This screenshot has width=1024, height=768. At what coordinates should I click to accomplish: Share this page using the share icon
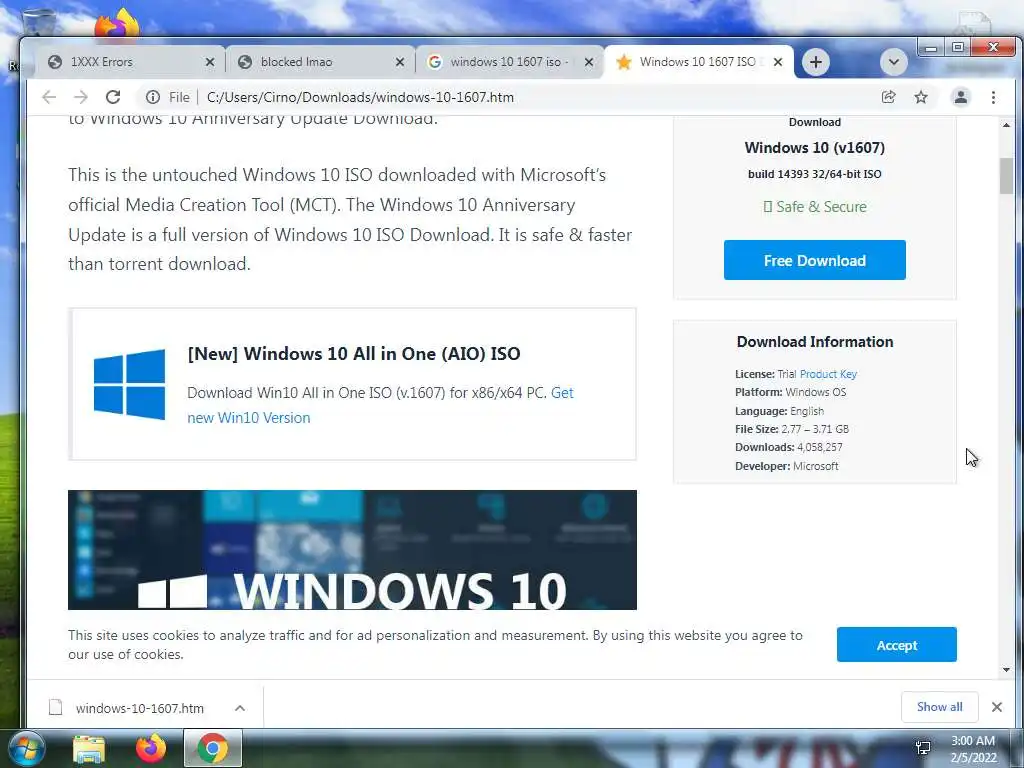pyautogui.click(x=888, y=97)
